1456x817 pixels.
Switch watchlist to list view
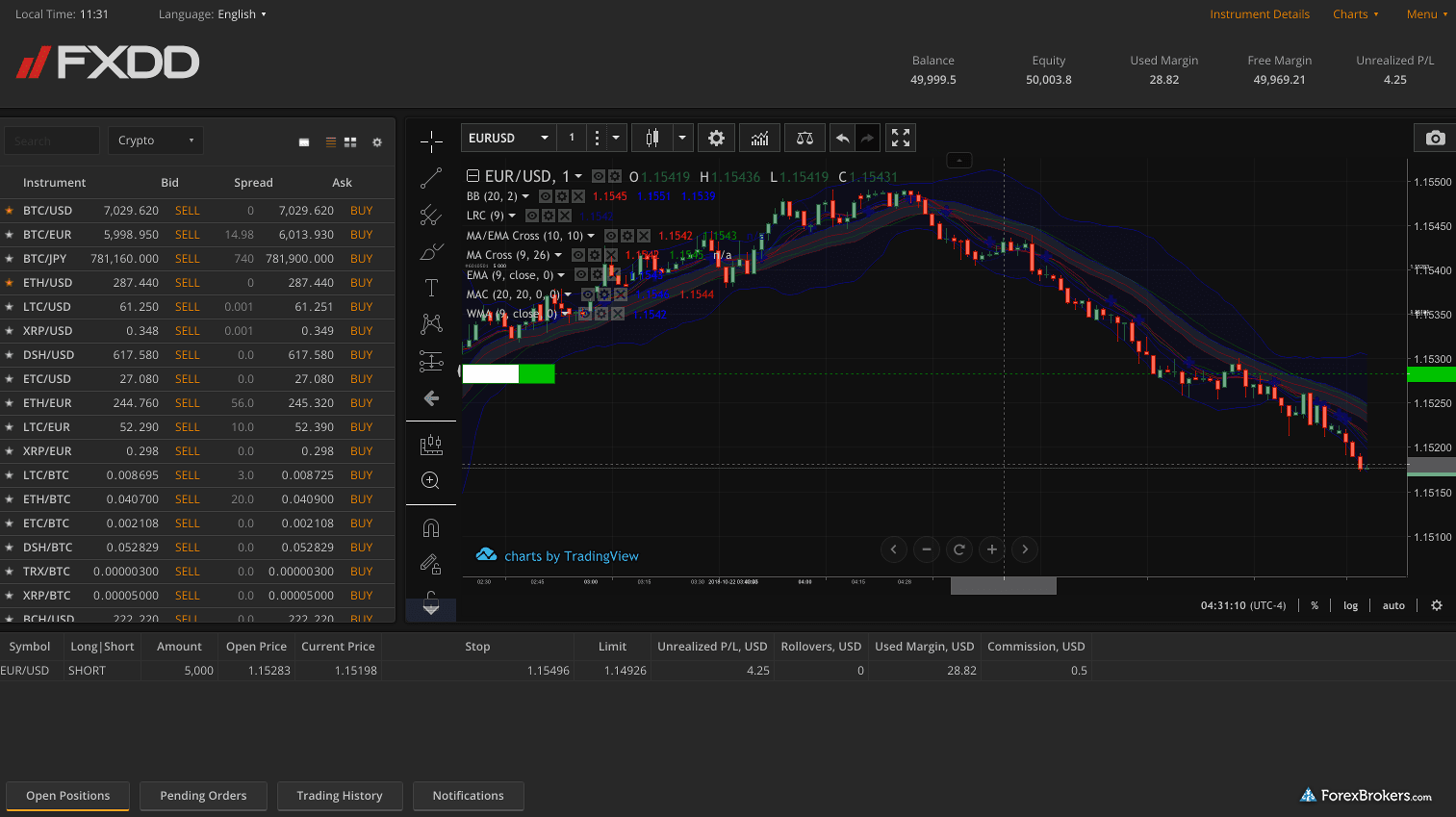point(331,142)
